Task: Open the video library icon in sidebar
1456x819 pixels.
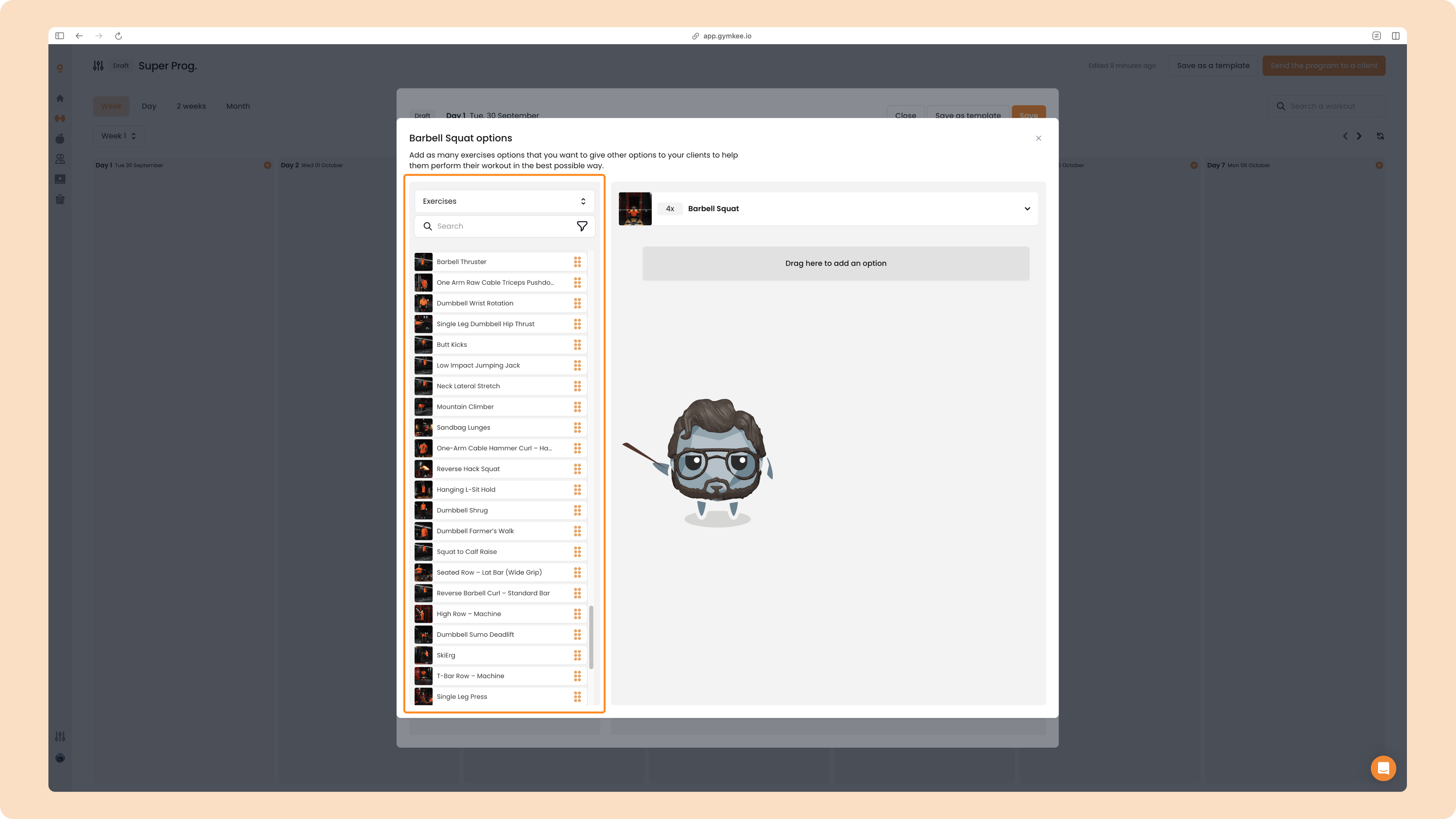Action: tap(60, 179)
